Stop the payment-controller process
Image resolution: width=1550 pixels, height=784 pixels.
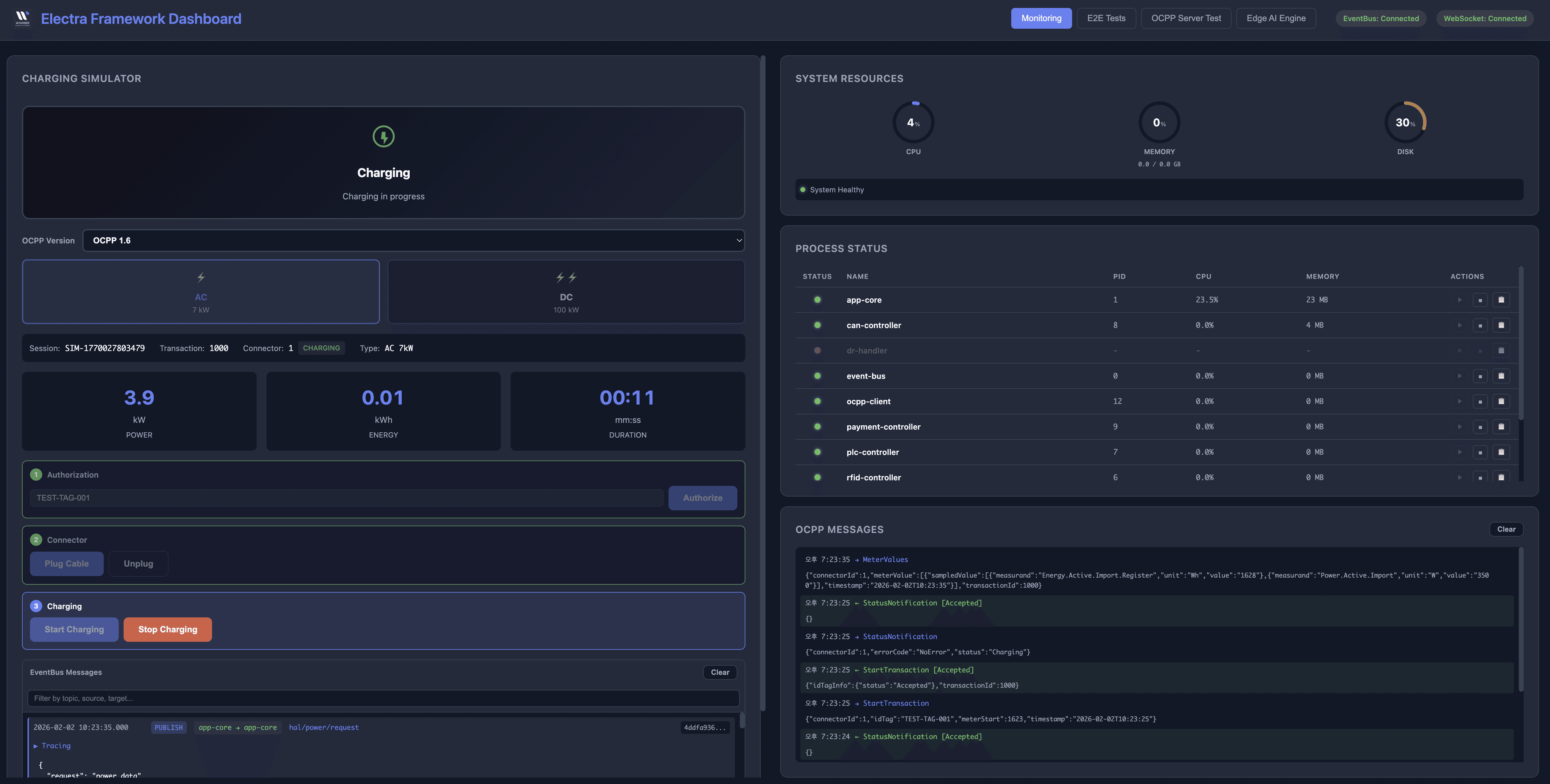click(1480, 427)
